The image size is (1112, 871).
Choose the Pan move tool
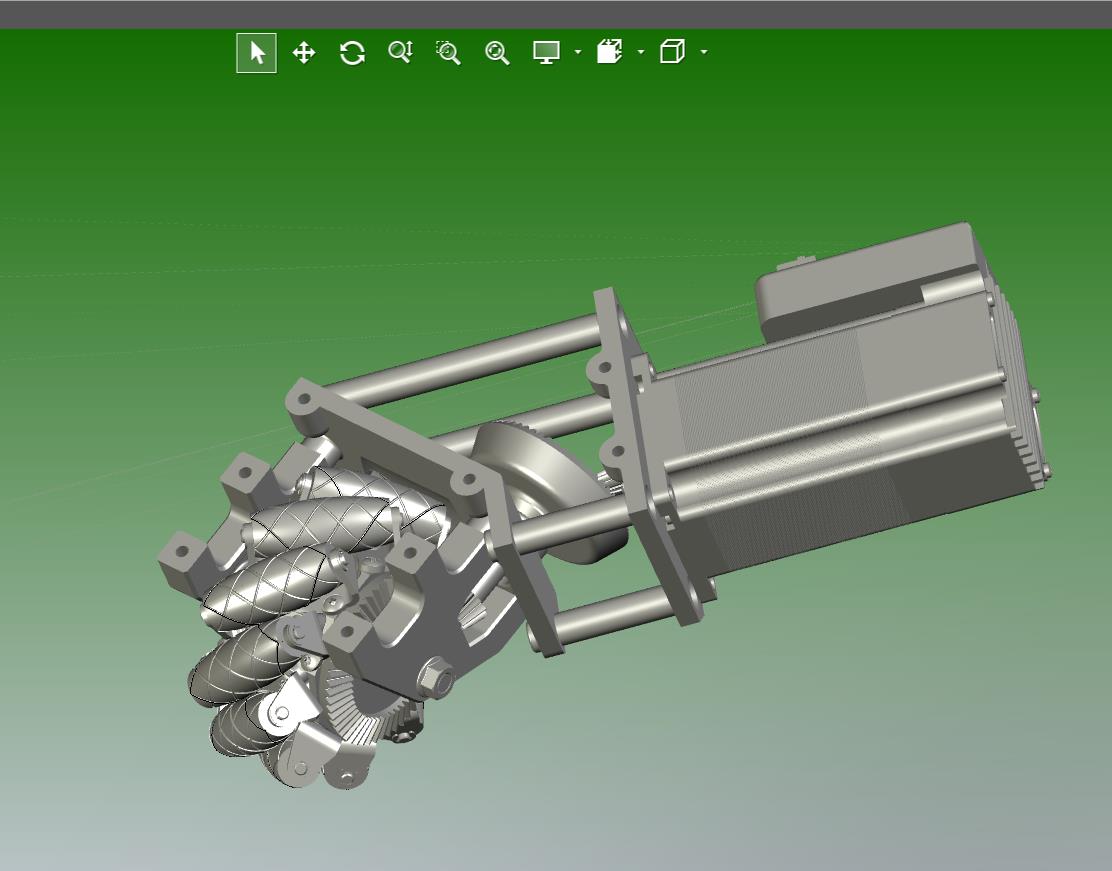click(x=304, y=52)
